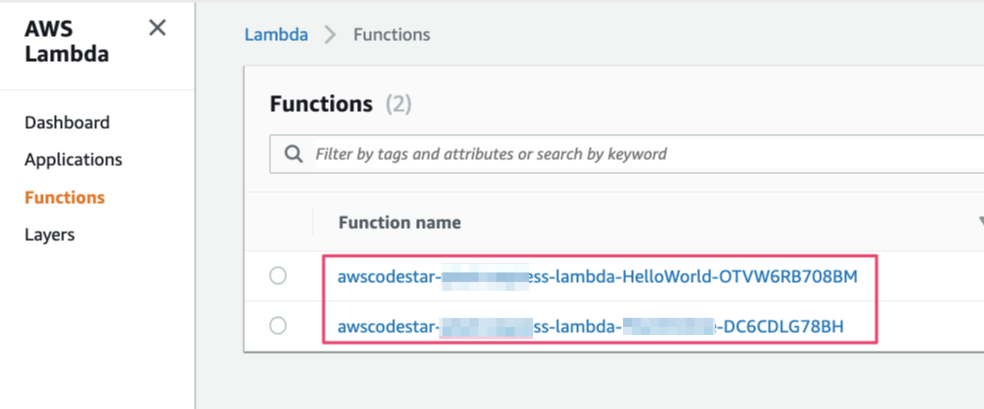The height and width of the screenshot is (409, 984).
Task: Open the Layers sidebar page
Action: [x=50, y=235]
